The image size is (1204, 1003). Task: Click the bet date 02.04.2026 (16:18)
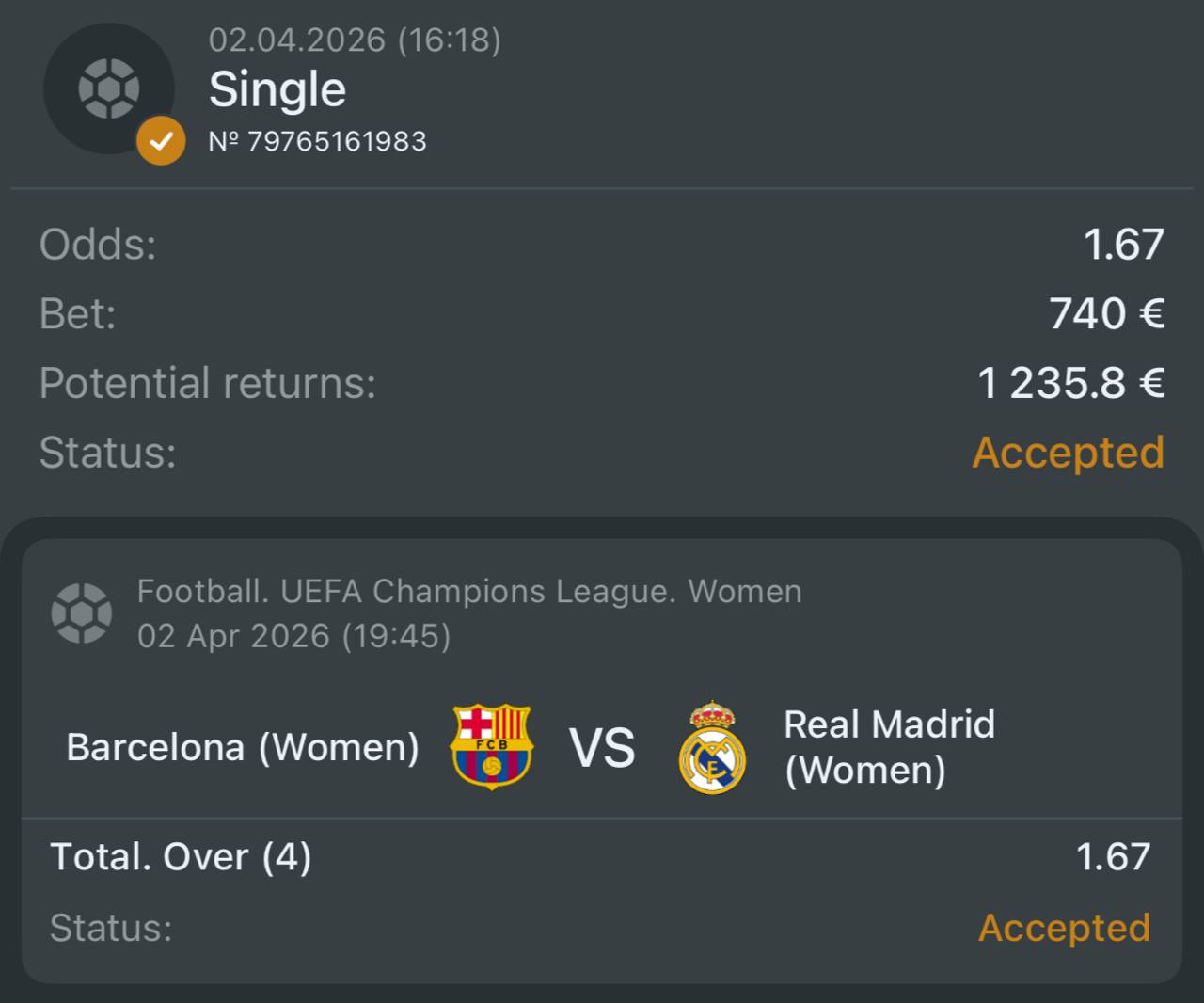tap(355, 40)
